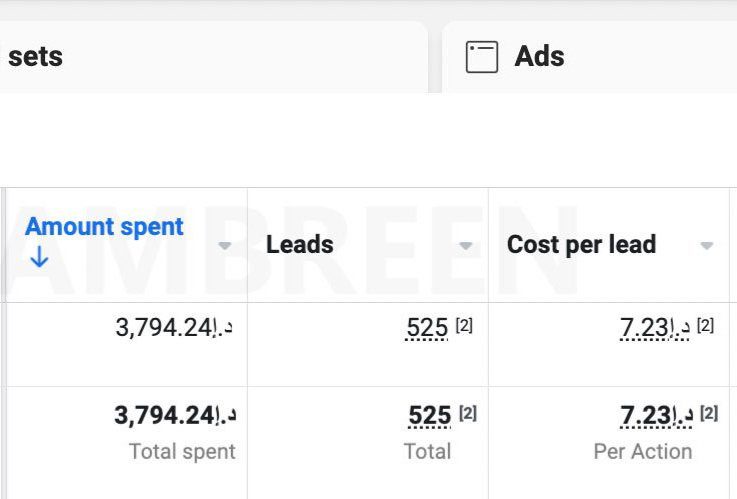The width and height of the screenshot is (737, 499).
Task: Click the underlined 7.23 cost value in first row
Action: click(x=655, y=327)
